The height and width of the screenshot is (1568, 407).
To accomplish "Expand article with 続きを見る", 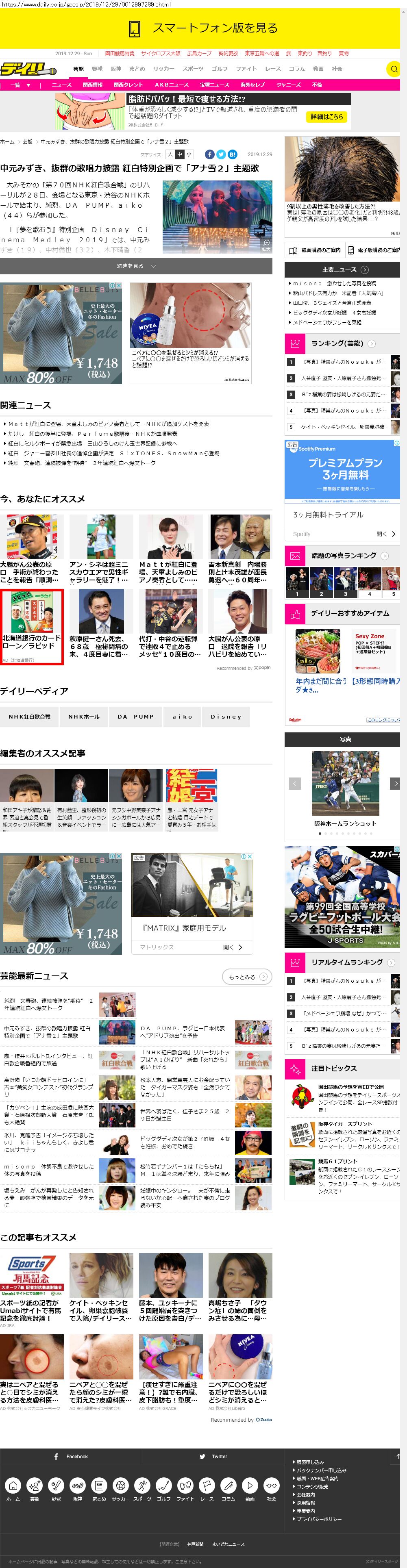I will [x=136, y=266].
